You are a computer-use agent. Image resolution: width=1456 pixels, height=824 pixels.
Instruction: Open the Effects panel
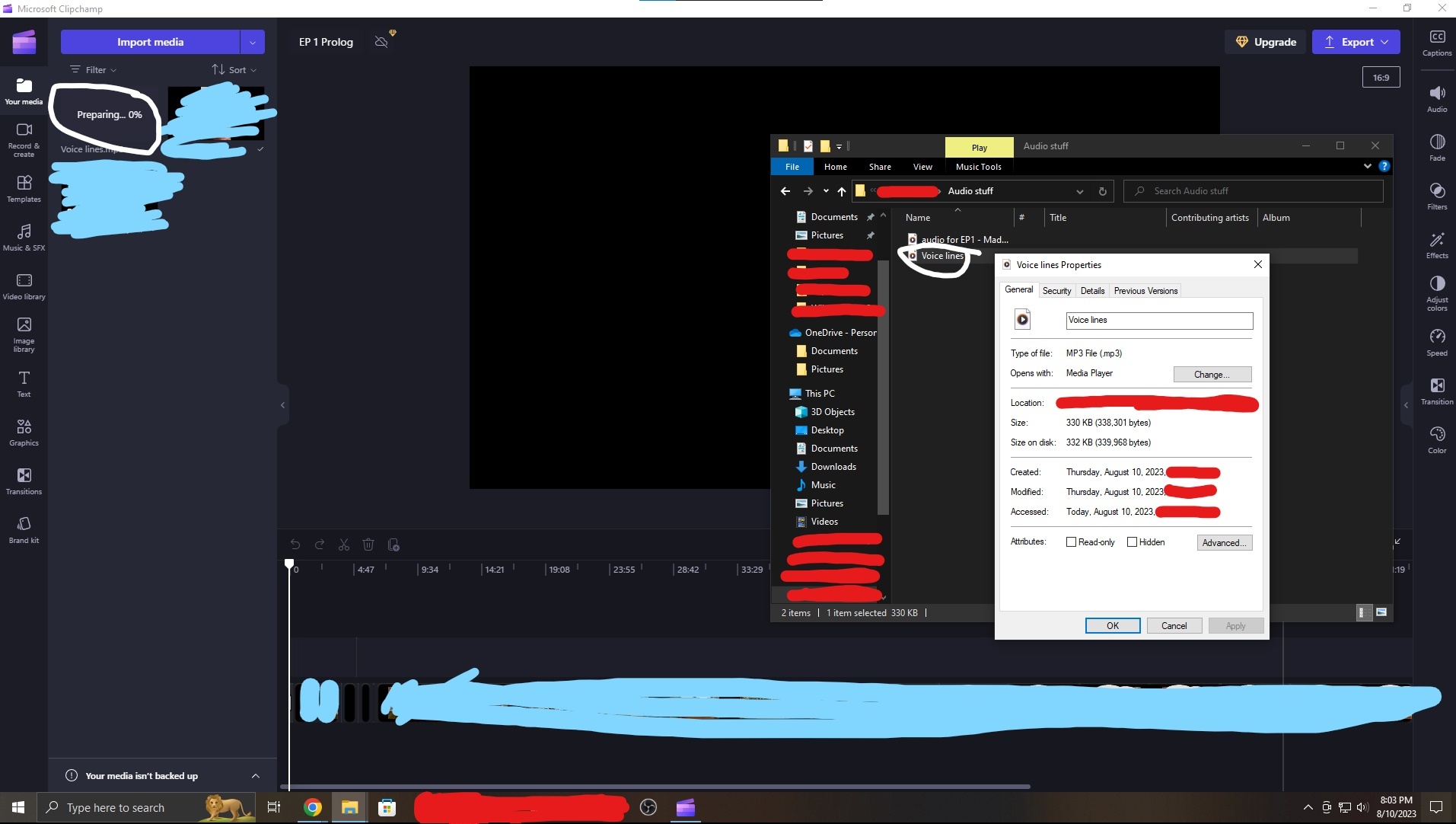point(1437,244)
